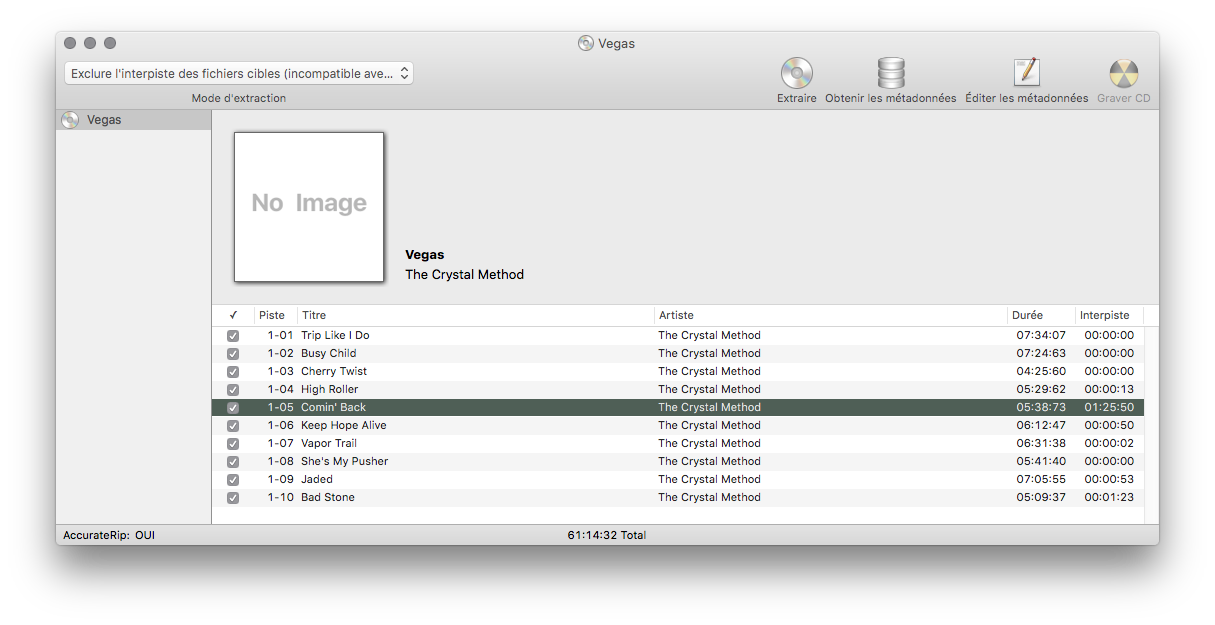Click artist cell of track Vapor Trail
The height and width of the screenshot is (625, 1215).
point(709,444)
